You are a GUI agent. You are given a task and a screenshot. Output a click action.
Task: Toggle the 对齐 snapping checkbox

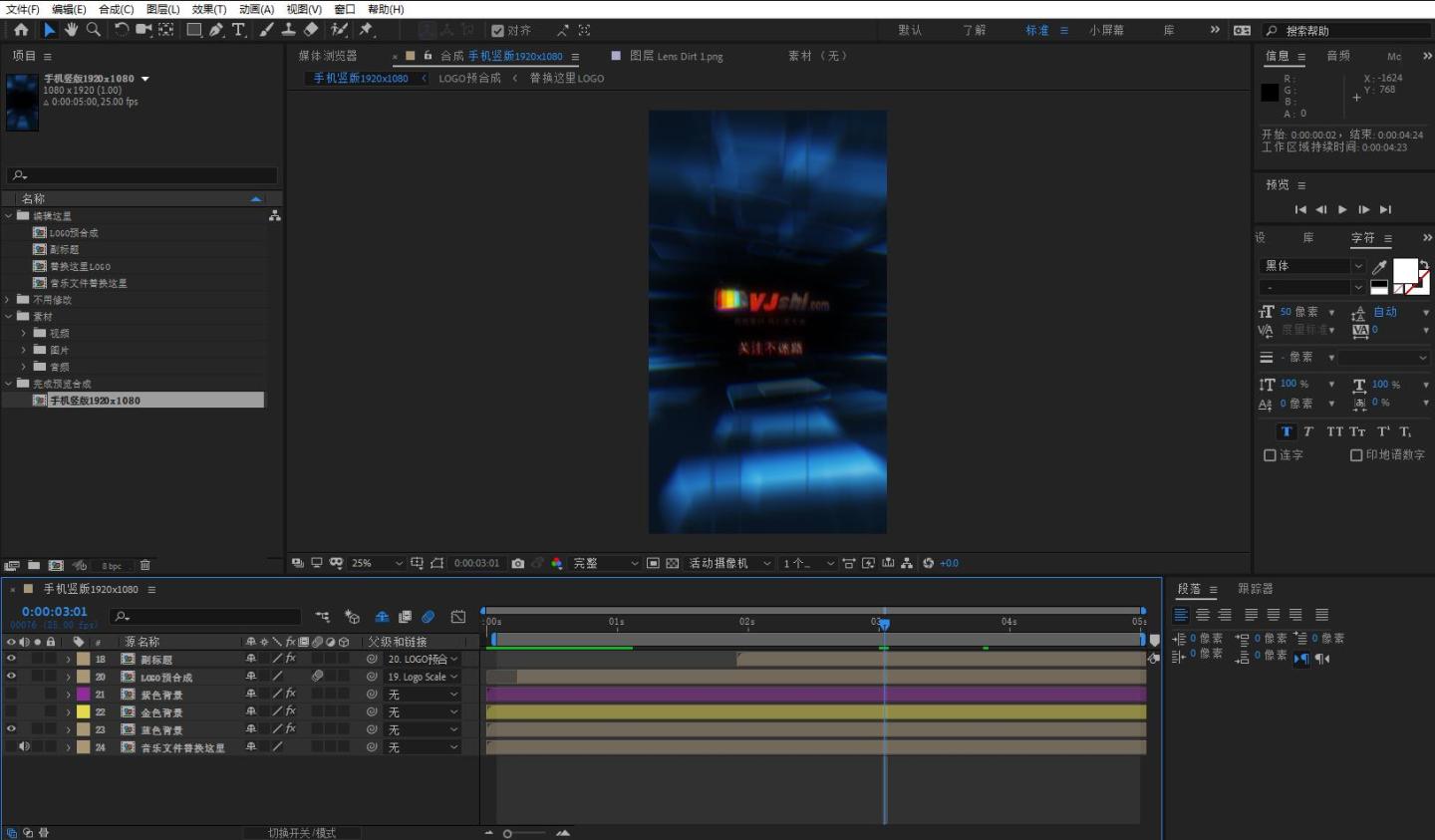(x=498, y=30)
